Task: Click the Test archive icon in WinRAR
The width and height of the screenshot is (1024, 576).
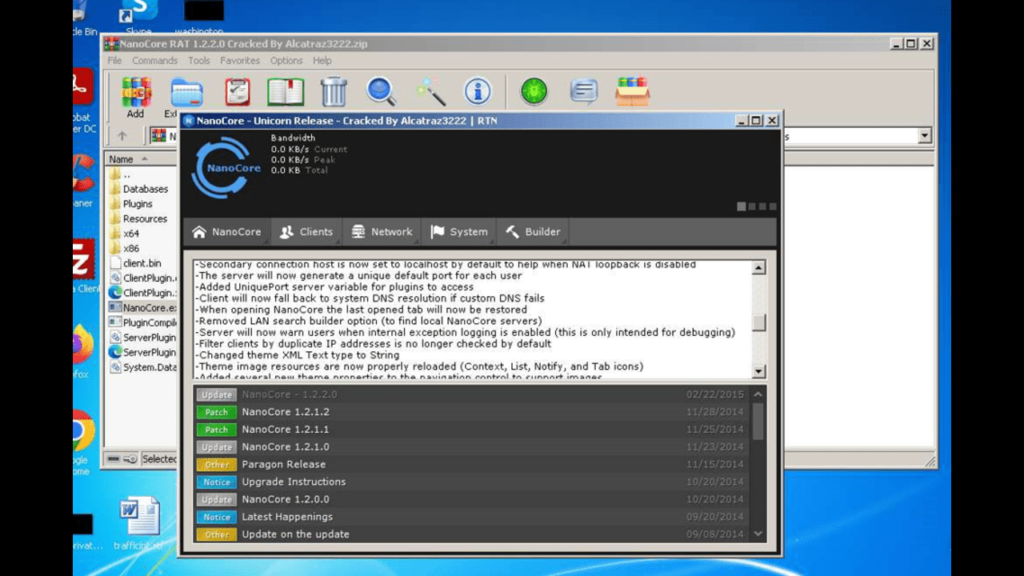Action: point(238,92)
